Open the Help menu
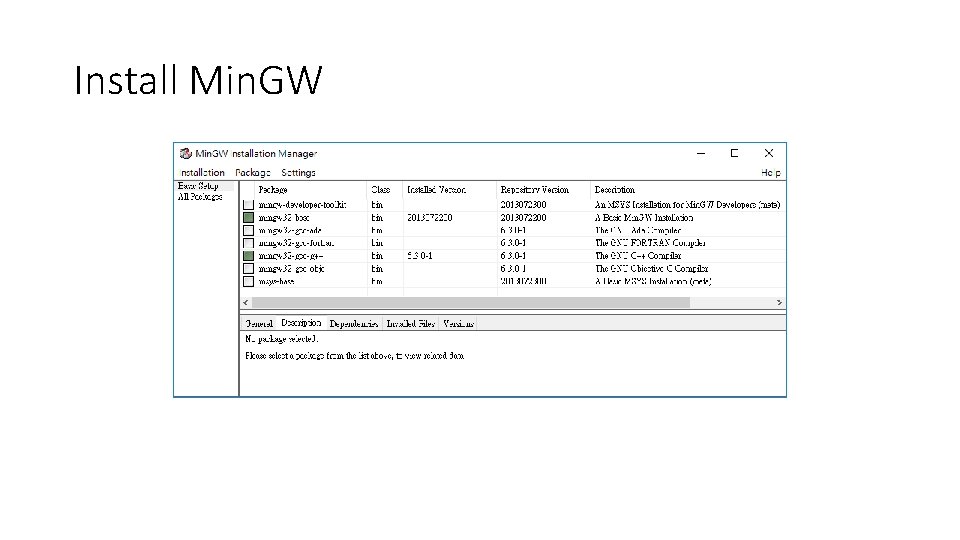This screenshot has width=960, height=540. click(771, 173)
